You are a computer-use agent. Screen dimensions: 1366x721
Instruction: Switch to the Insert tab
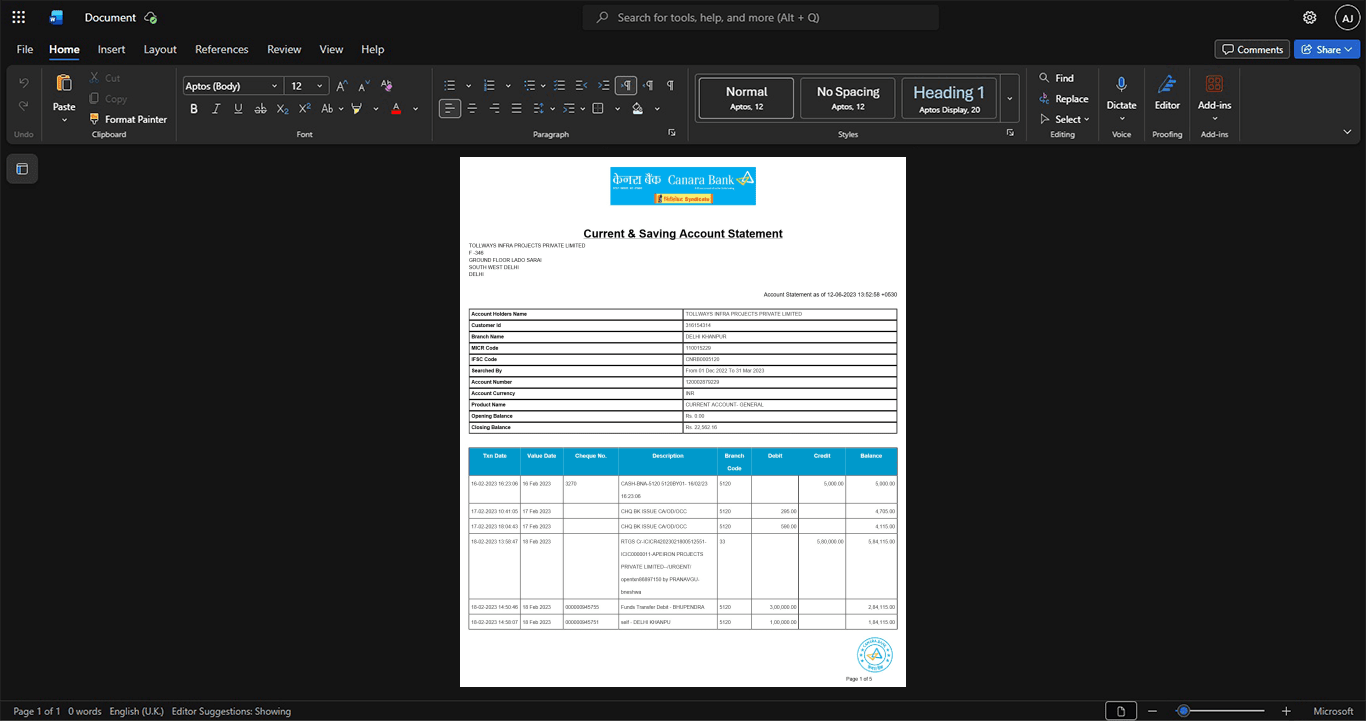(x=111, y=49)
